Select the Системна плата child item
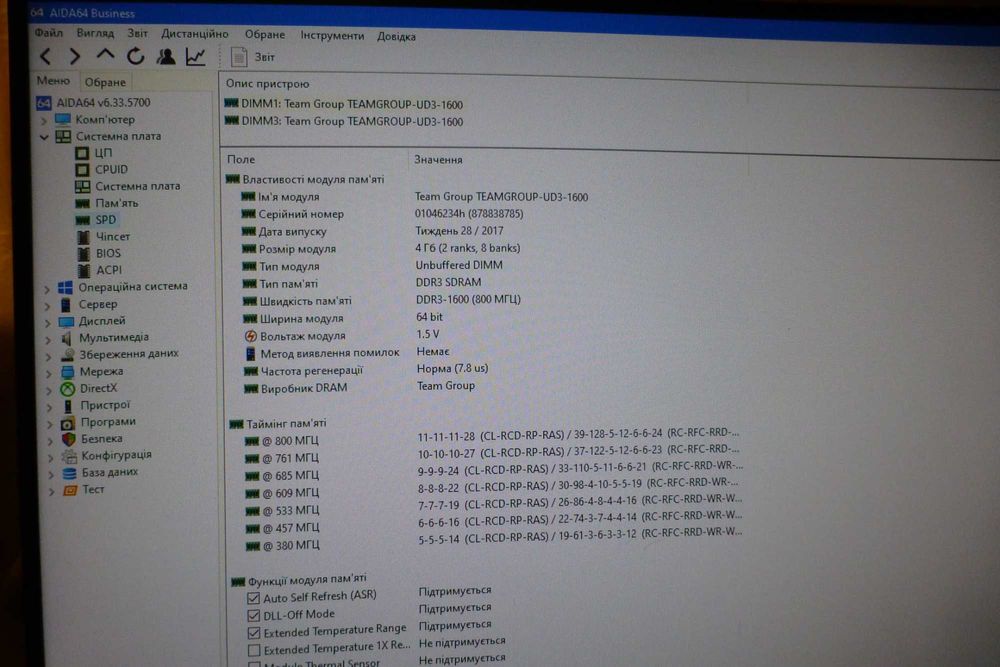Screen dimensions: 1000x667 point(128,186)
